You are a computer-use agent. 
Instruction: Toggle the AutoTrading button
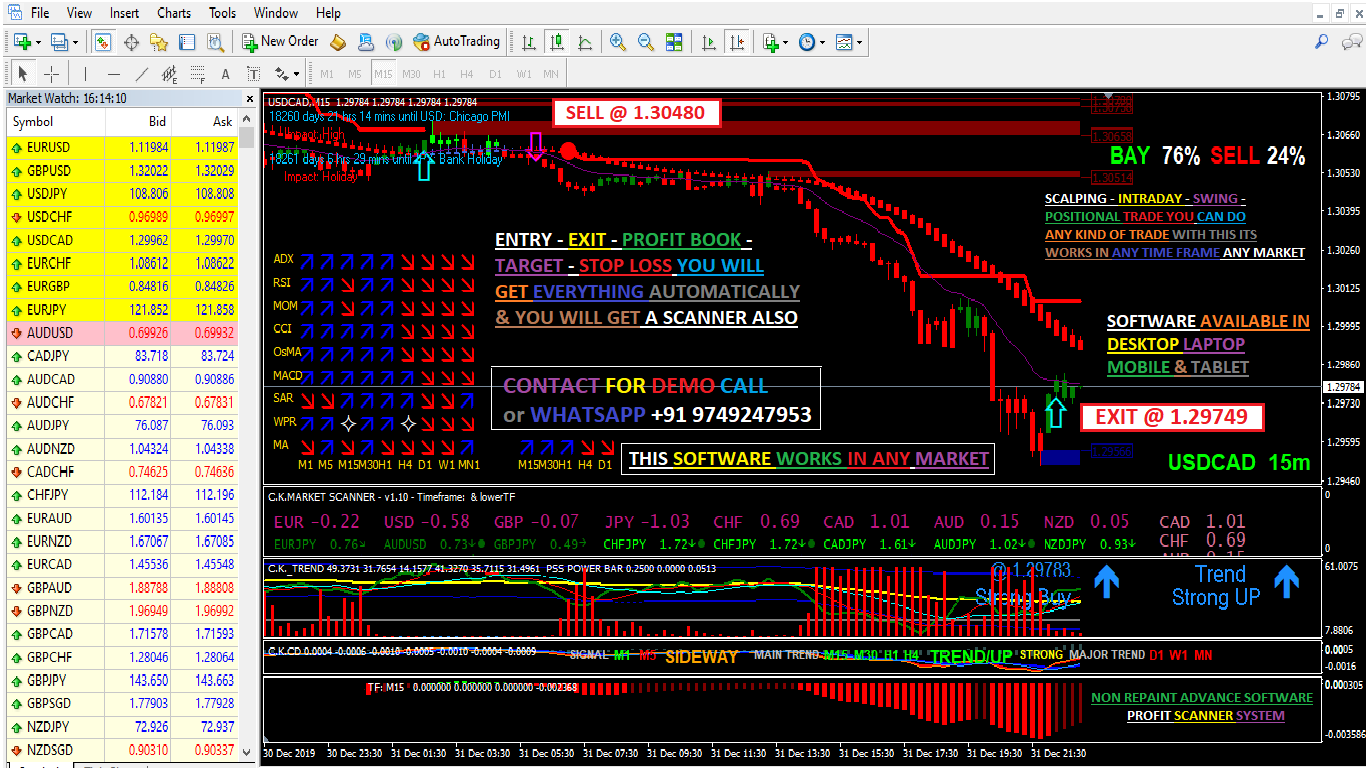(456, 42)
